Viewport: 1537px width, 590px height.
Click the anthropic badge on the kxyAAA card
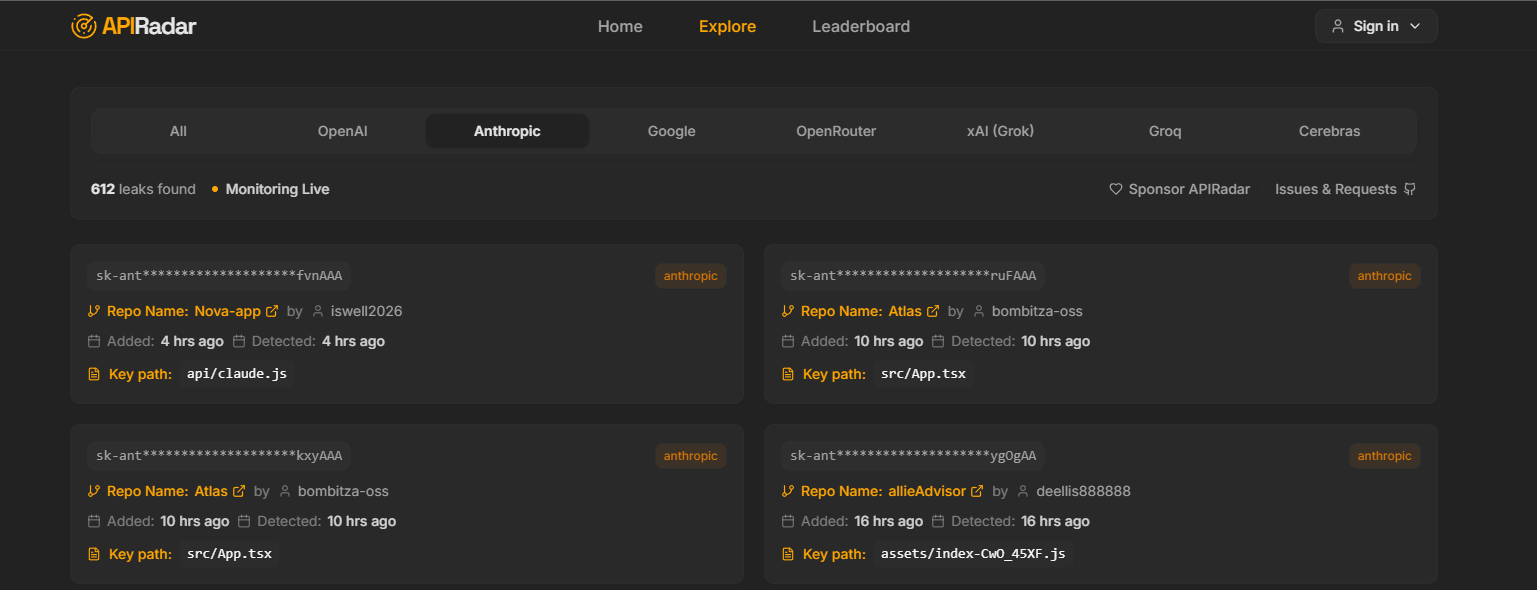691,456
